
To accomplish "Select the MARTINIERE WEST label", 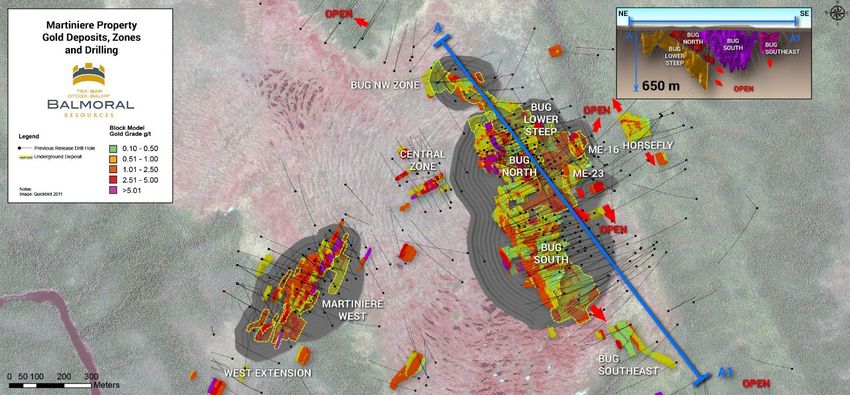I will [353, 309].
